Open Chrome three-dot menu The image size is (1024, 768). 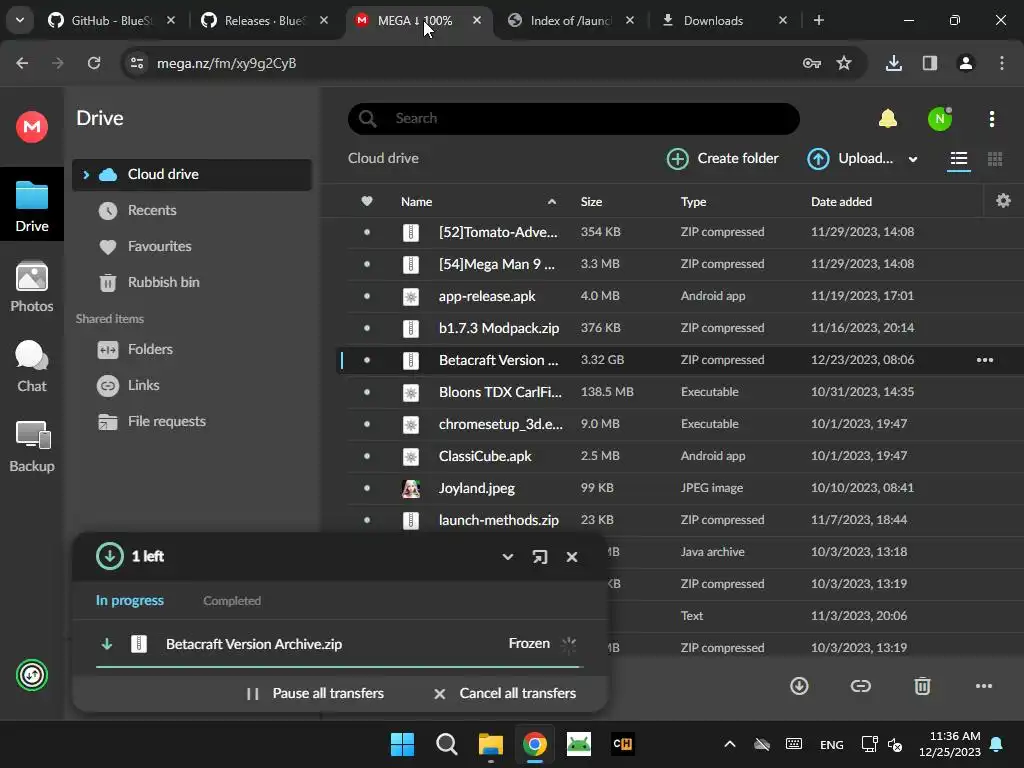[x=1001, y=63]
